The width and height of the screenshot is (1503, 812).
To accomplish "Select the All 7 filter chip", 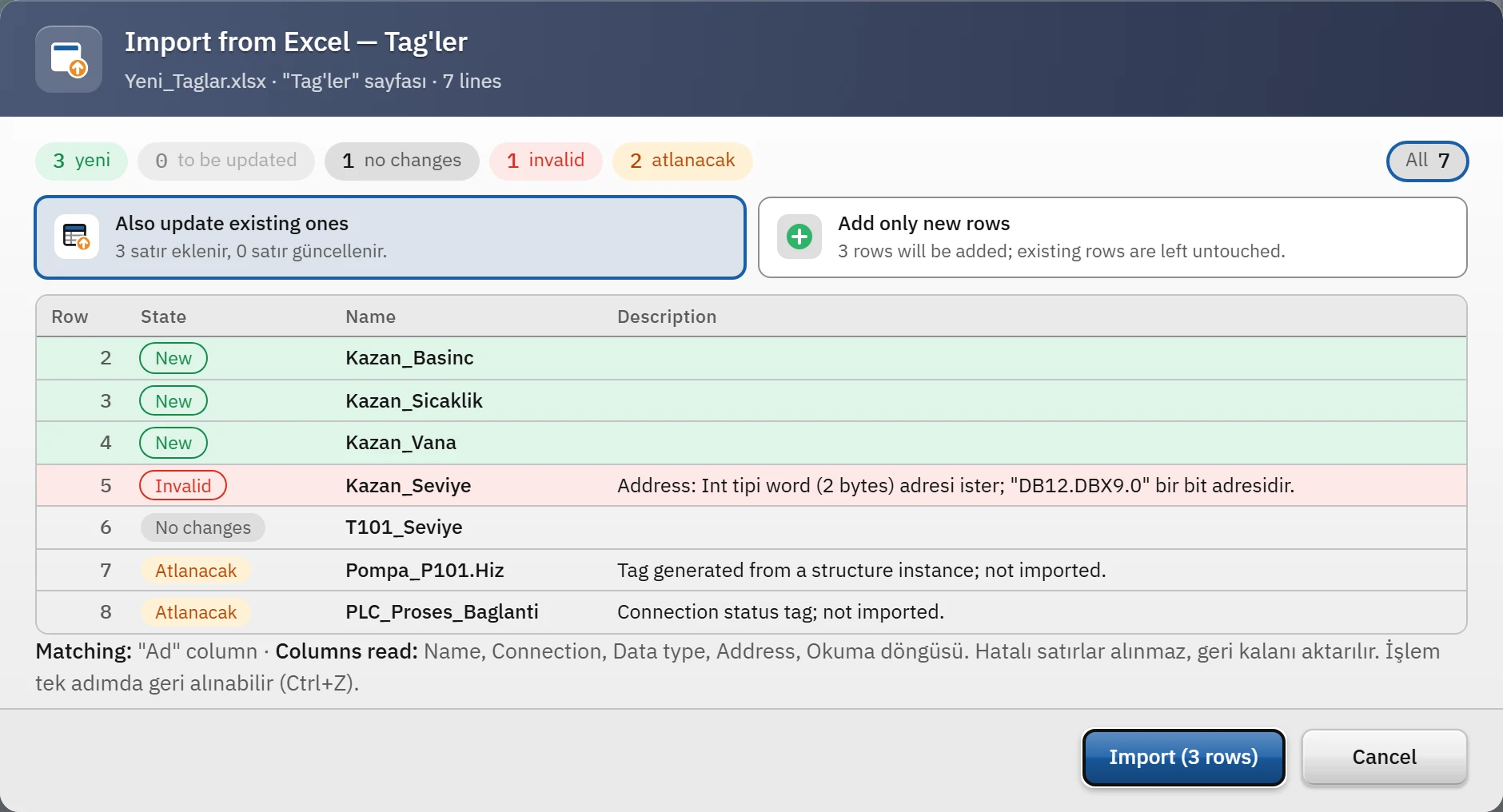I will (1428, 161).
